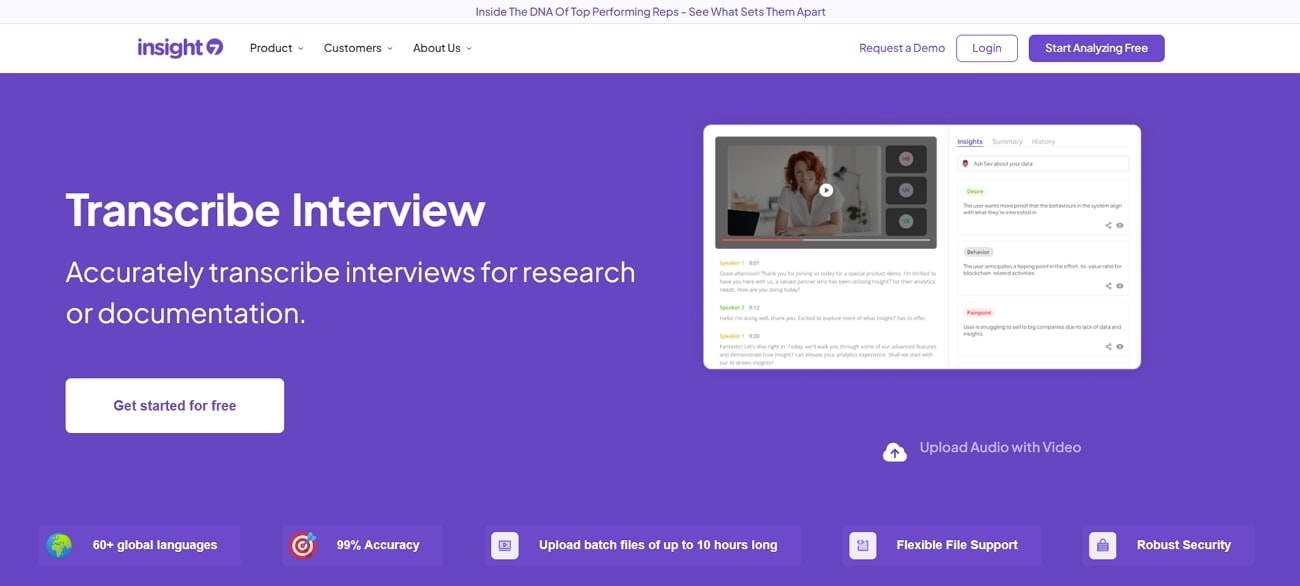Image resolution: width=1300 pixels, height=586 pixels.
Task: Click Speaker 2 label at 0:12
Action: click(732, 307)
